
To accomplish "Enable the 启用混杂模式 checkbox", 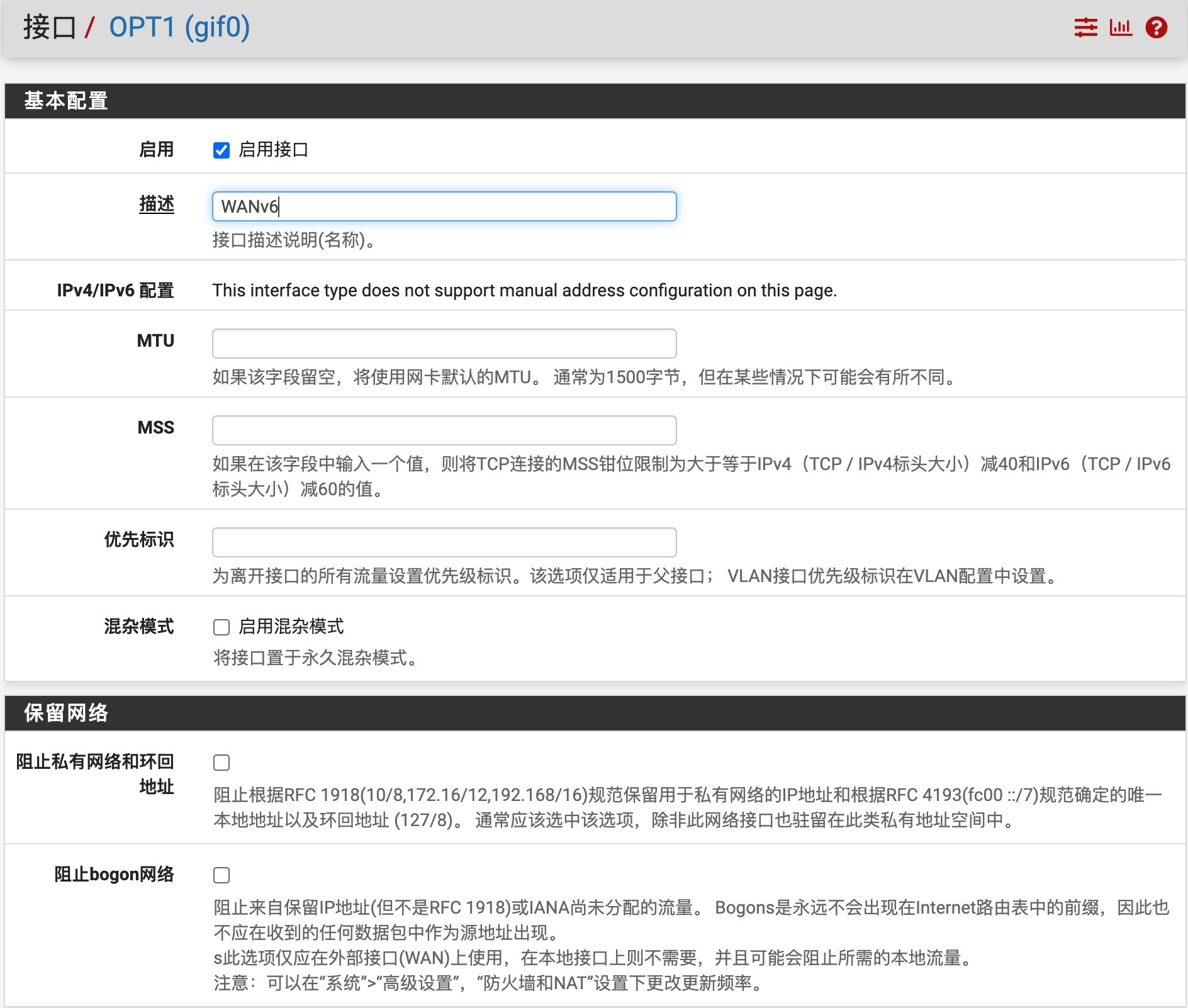I will (221, 627).
